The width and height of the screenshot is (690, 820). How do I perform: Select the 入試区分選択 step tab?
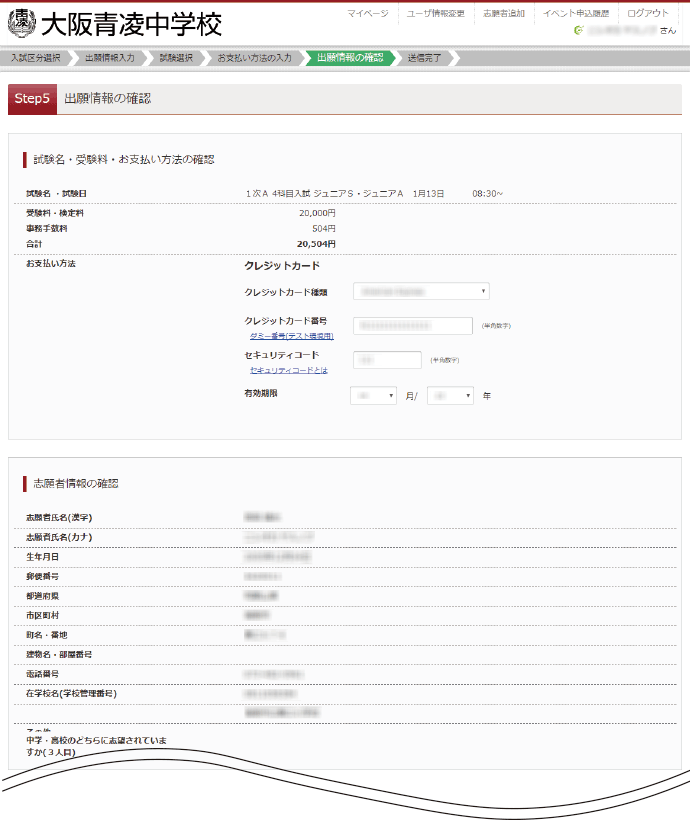point(35,58)
